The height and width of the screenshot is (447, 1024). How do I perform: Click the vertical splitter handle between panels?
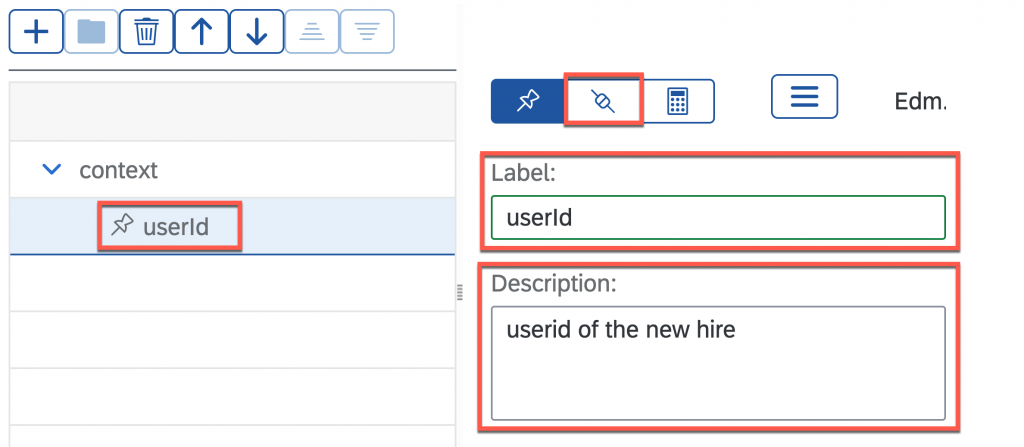click(x=459, y=292)
